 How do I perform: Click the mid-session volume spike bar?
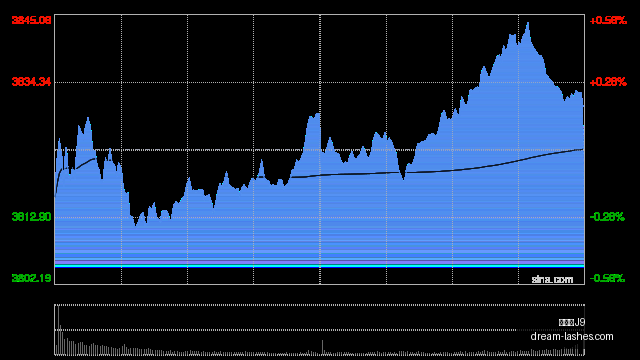[322, 347]
